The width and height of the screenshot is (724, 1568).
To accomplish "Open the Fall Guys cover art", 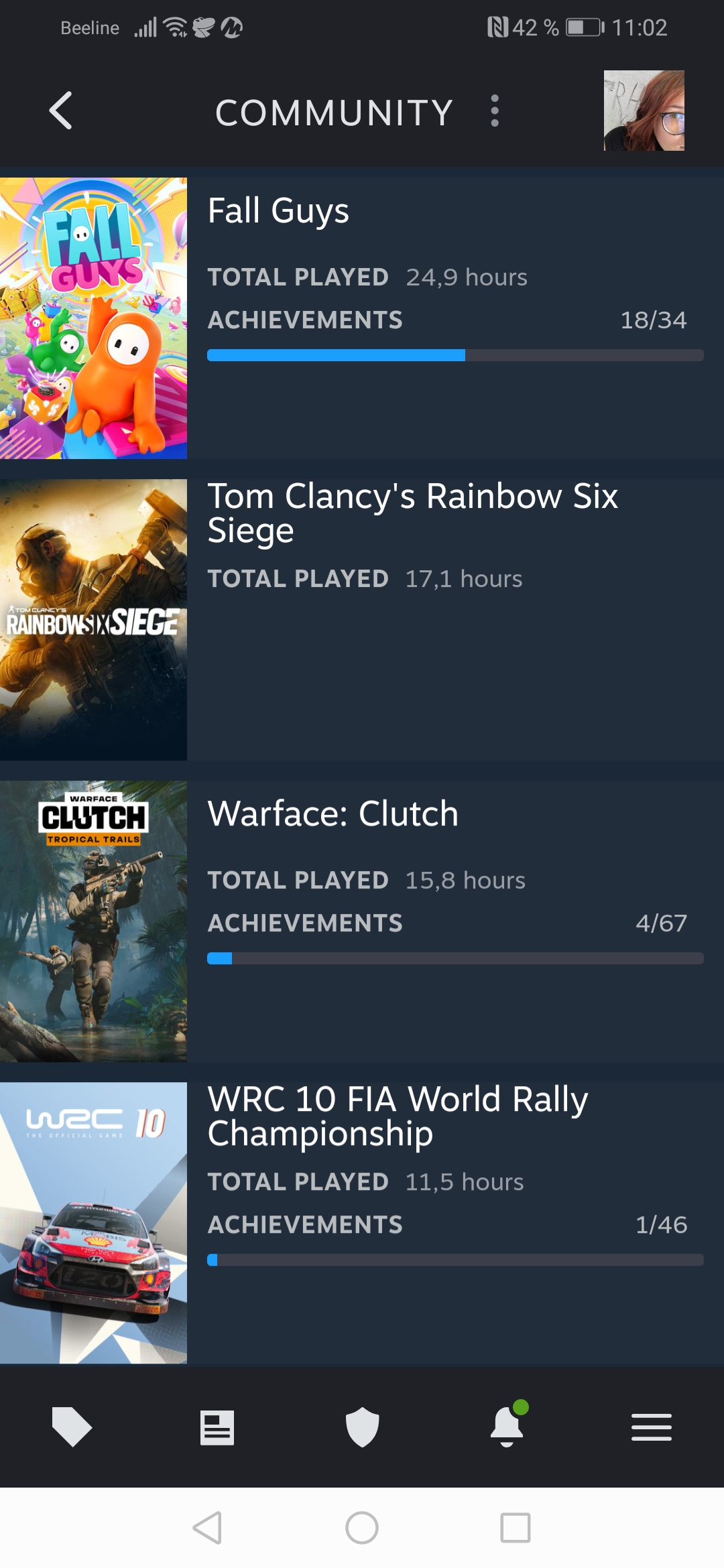I will [93, 318].
